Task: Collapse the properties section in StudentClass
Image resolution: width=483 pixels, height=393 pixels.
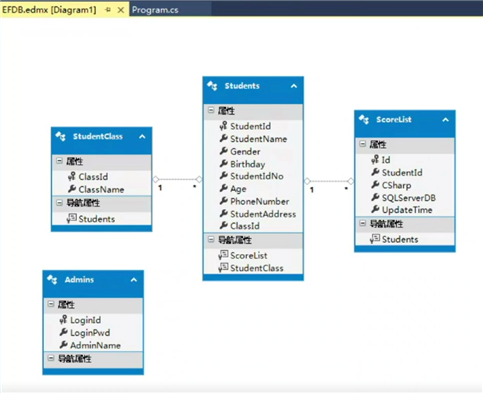Action: click(59, 161)
